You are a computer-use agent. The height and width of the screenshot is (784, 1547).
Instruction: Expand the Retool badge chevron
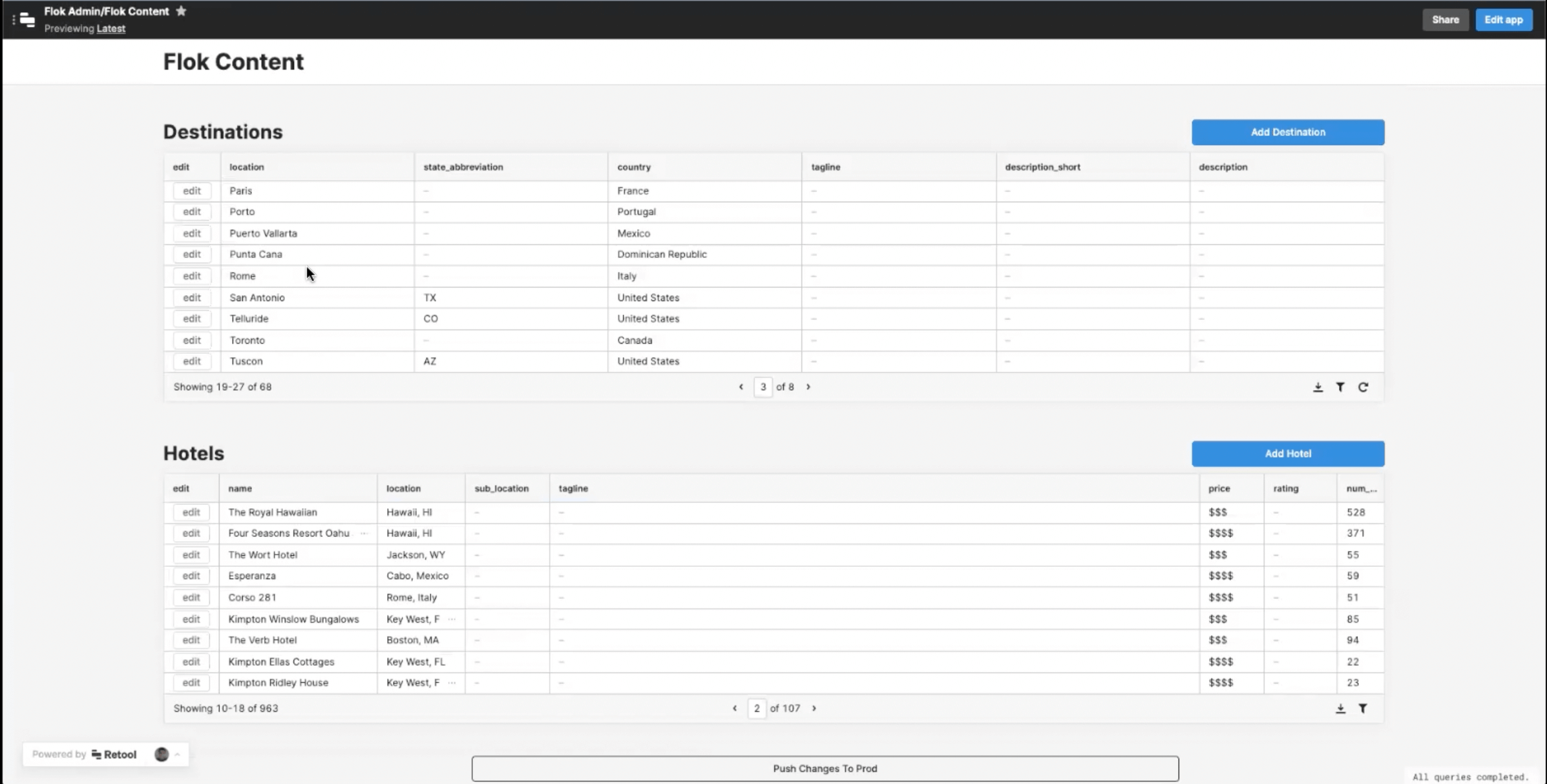click(x=177, y=754)
